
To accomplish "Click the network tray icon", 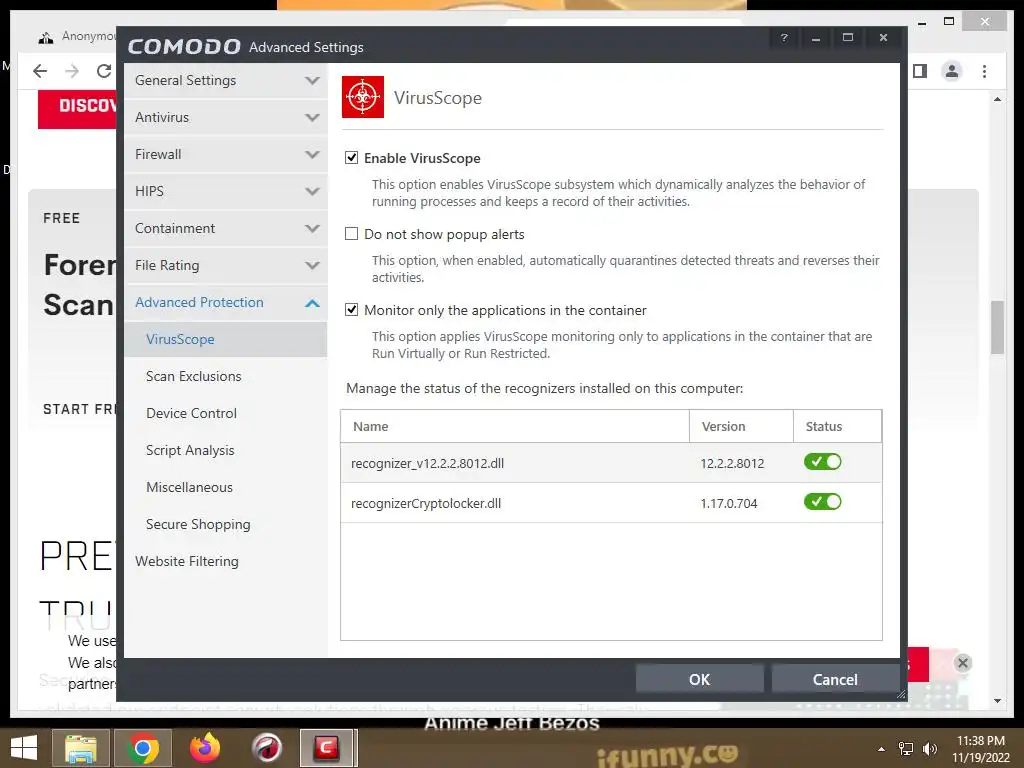I will [906, 749].
